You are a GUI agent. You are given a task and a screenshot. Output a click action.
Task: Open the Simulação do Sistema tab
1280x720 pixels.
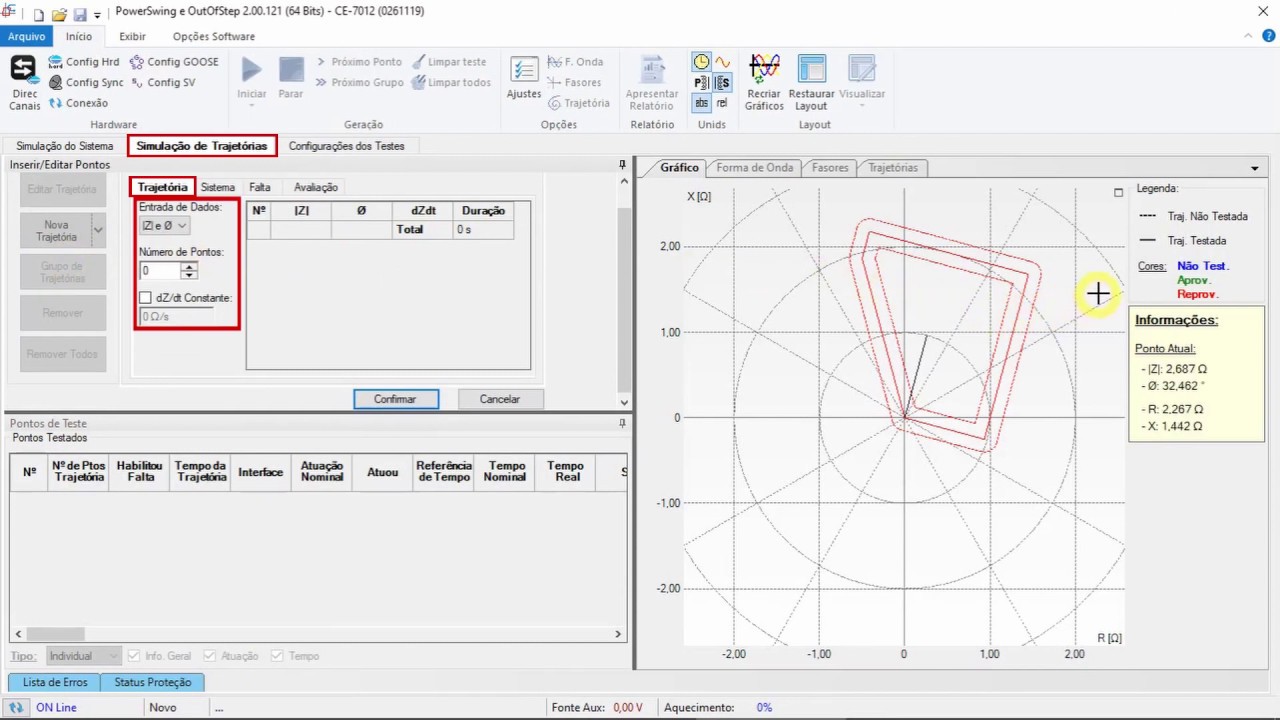pyautogui.click(x=65, y=146)
